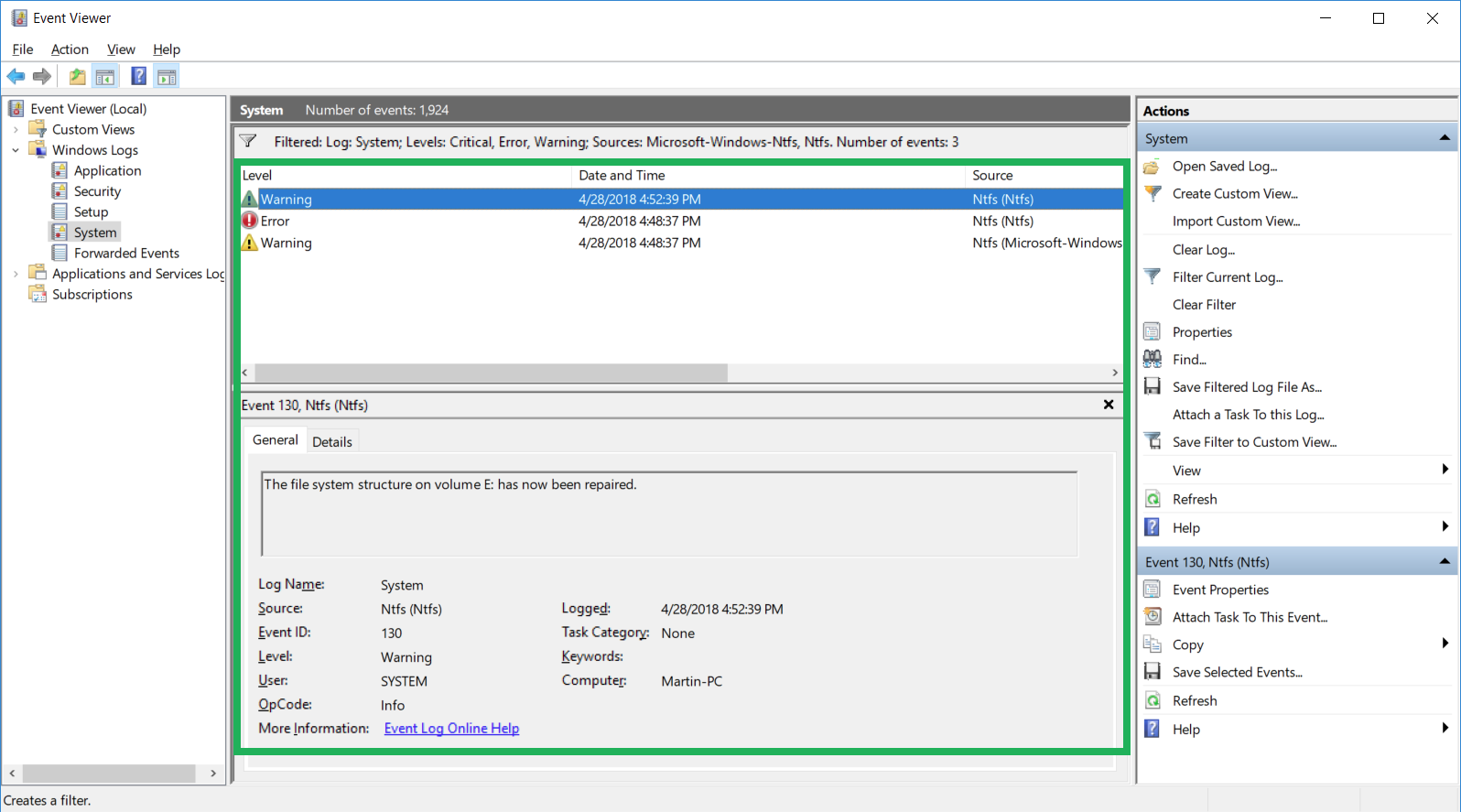1461x812 pixels.
Task: Click the filter funnel icon above the event list
Action: 248,141
